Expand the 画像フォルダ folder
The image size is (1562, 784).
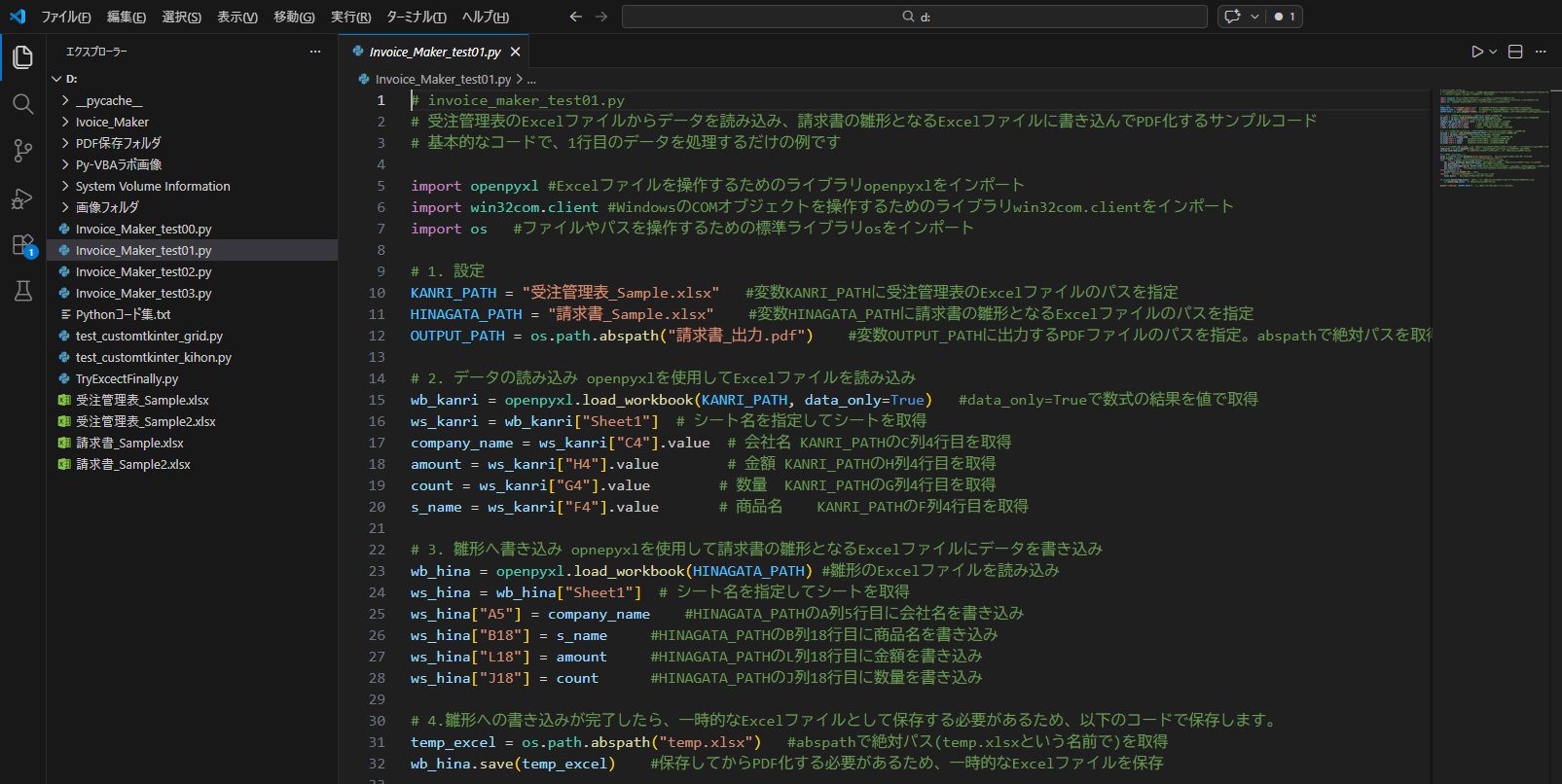pos(65,207)
